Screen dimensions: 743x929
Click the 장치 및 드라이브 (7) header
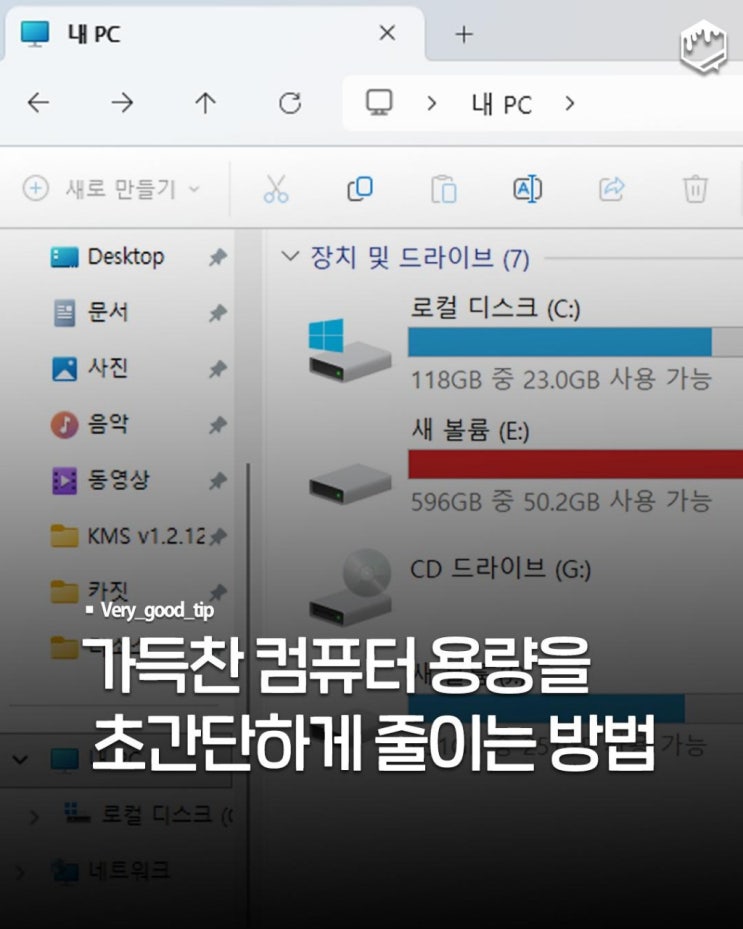(x=419, y=258)
